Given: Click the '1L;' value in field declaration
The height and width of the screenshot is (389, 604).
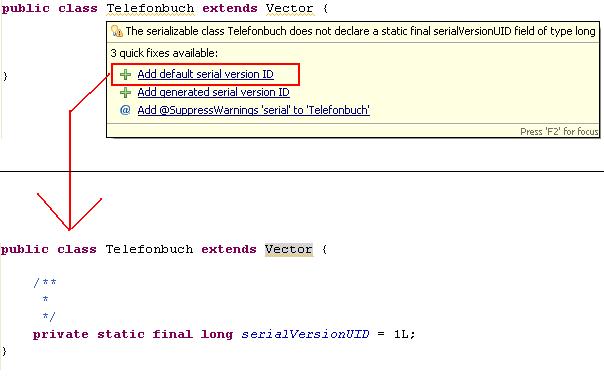Looking at the screenshot, I should [404, 334].
